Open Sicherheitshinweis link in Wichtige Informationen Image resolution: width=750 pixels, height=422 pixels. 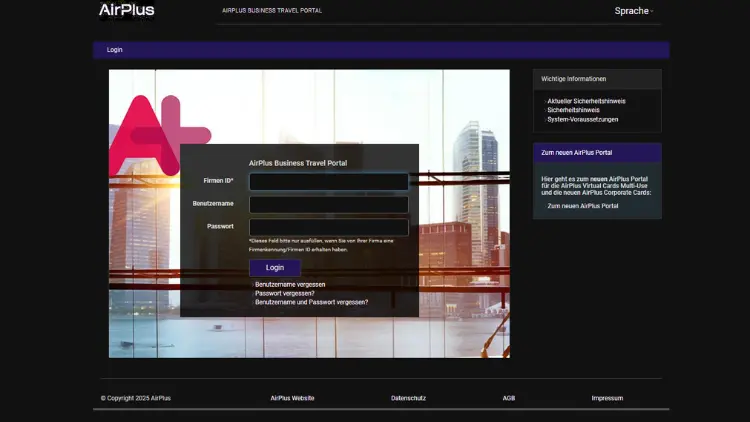click(x=573, y=110)
